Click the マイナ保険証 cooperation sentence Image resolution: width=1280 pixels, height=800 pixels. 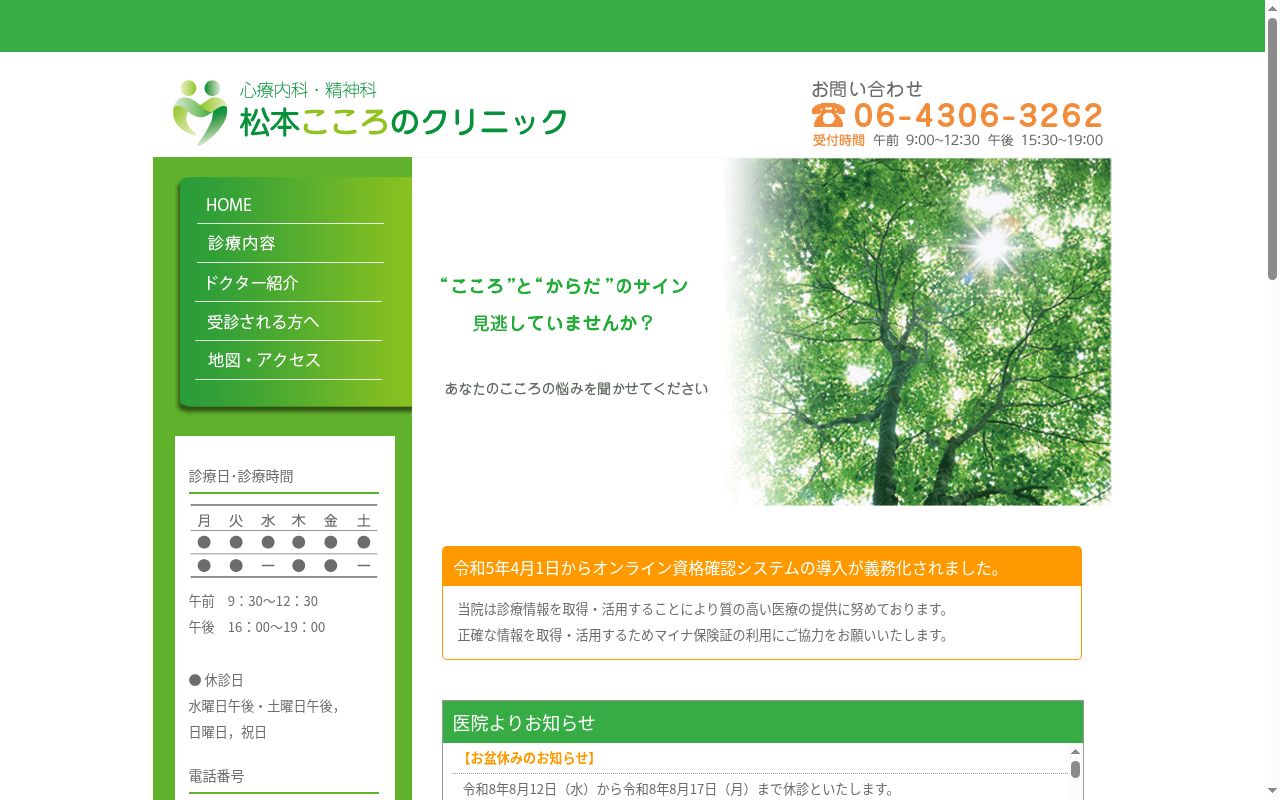click(x=703, y=635)
